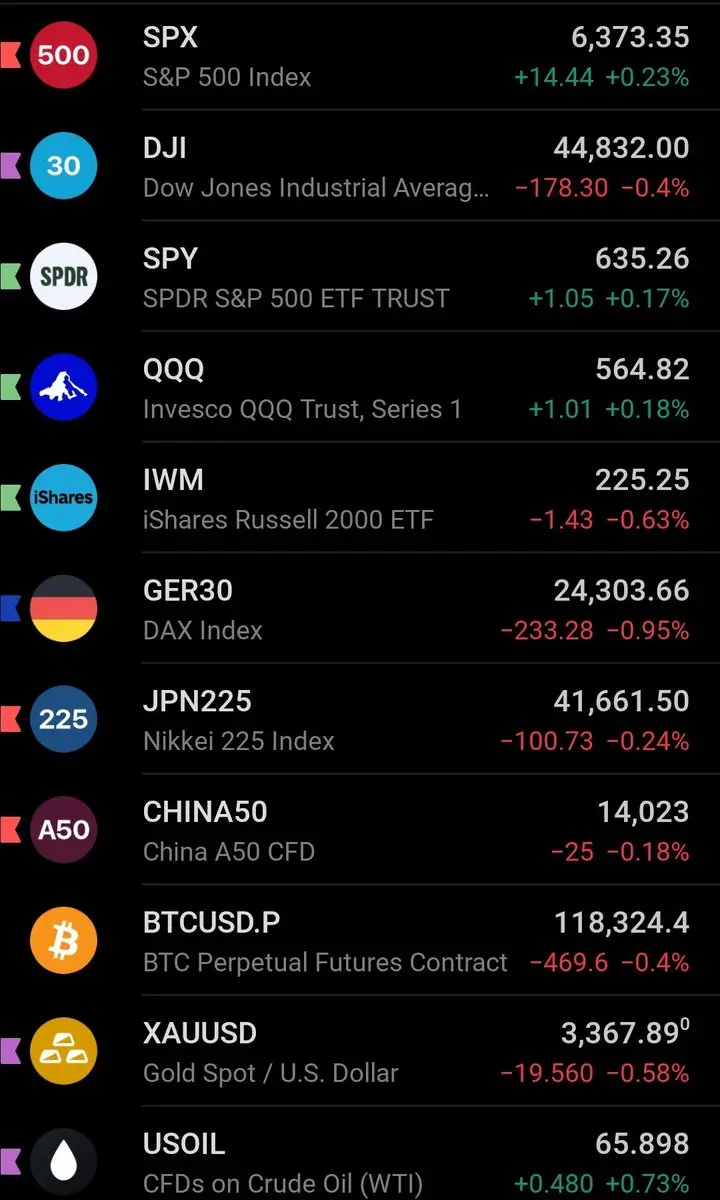Click the red flag marker beside SPX

10,54
